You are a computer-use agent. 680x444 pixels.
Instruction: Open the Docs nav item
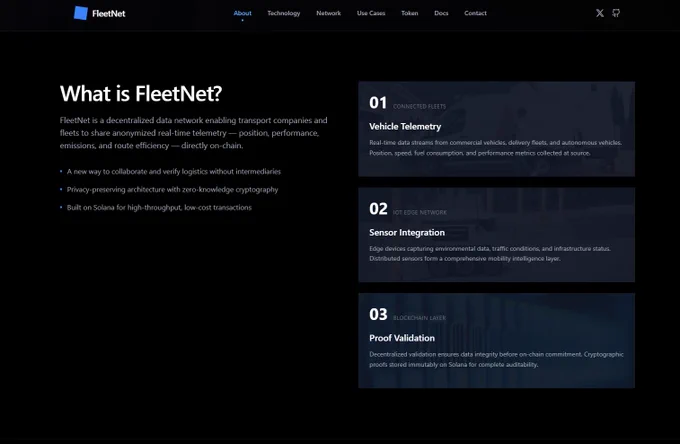(x=441, y=13)
